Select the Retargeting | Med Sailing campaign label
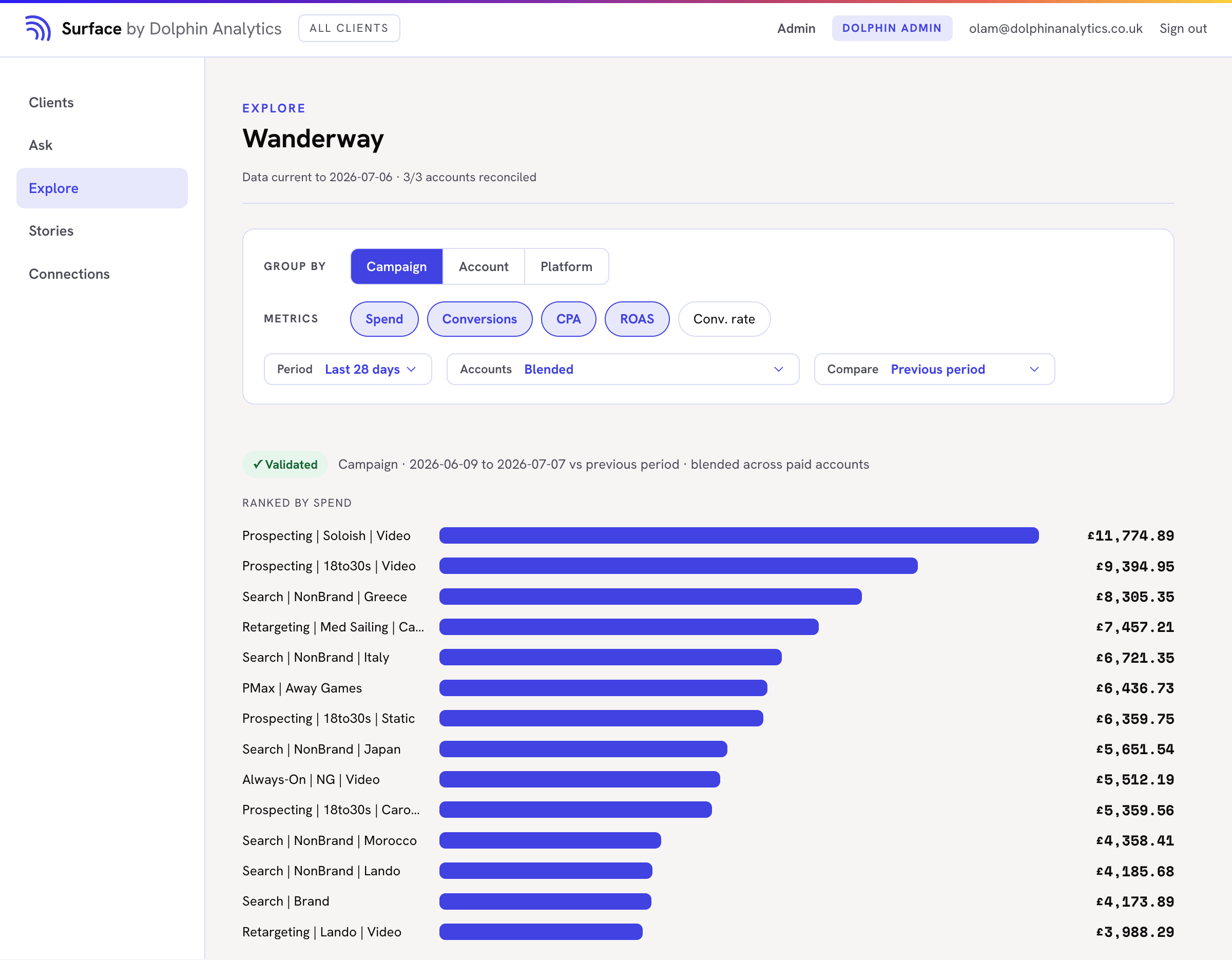This screenshot has height=960, width=1232. click(333, 627)
